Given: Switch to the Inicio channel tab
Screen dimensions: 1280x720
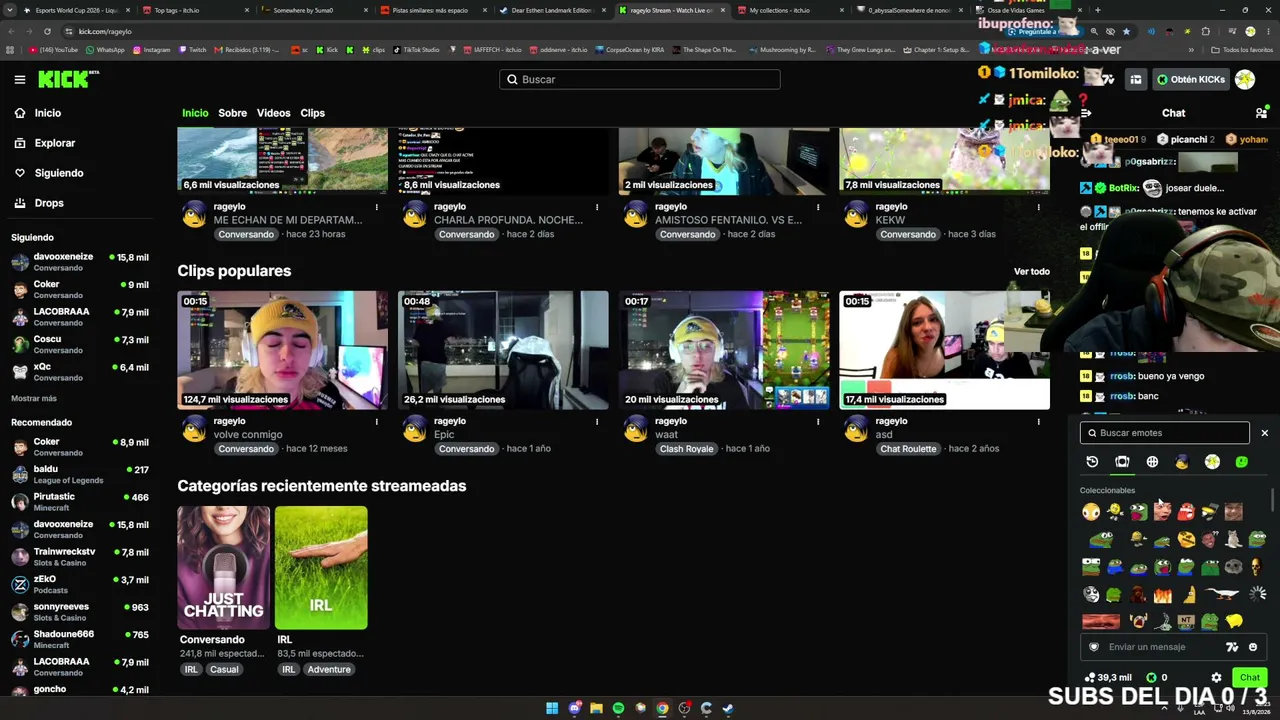Looking at the screenshot, I should tap(195, 113).
